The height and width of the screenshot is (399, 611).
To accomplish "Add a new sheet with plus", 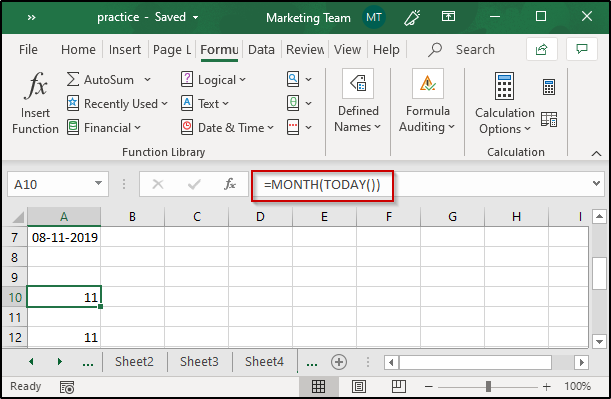I will click(339, 362).
